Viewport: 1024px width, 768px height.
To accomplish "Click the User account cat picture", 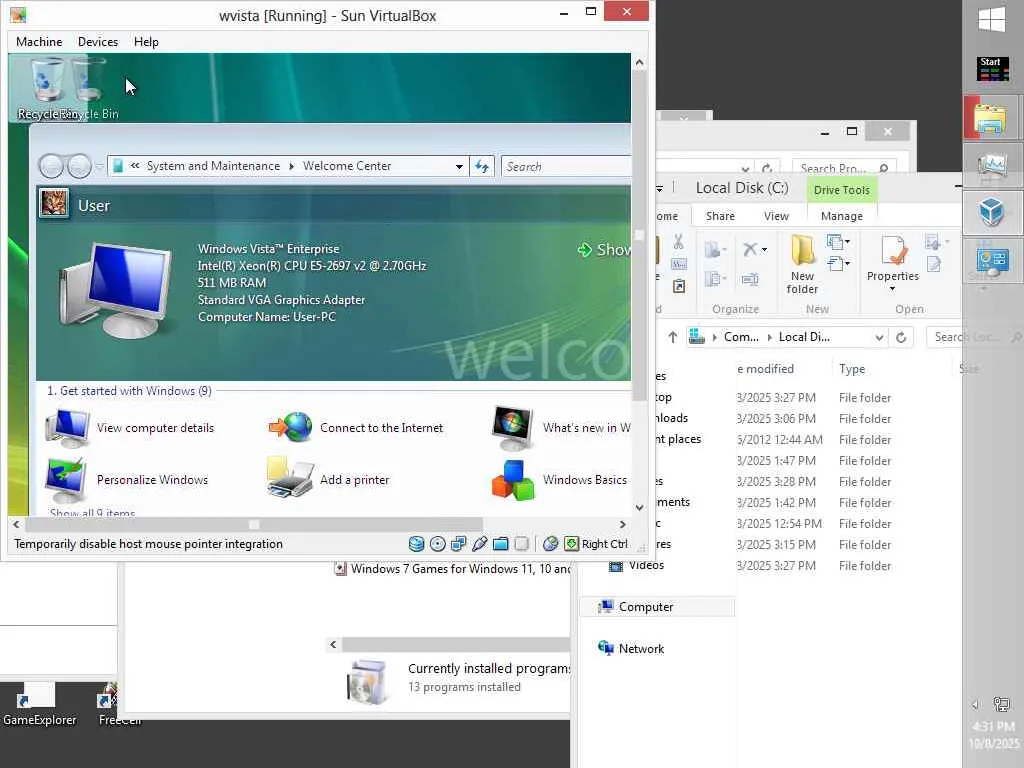I will click(54, 204).
